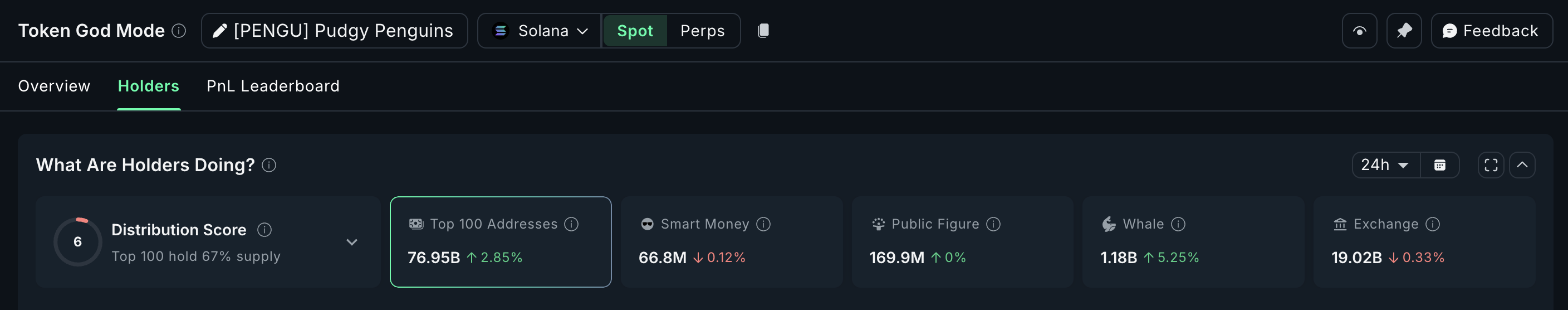Click info icon beside What Are Holders Doing

click(269, 165)
